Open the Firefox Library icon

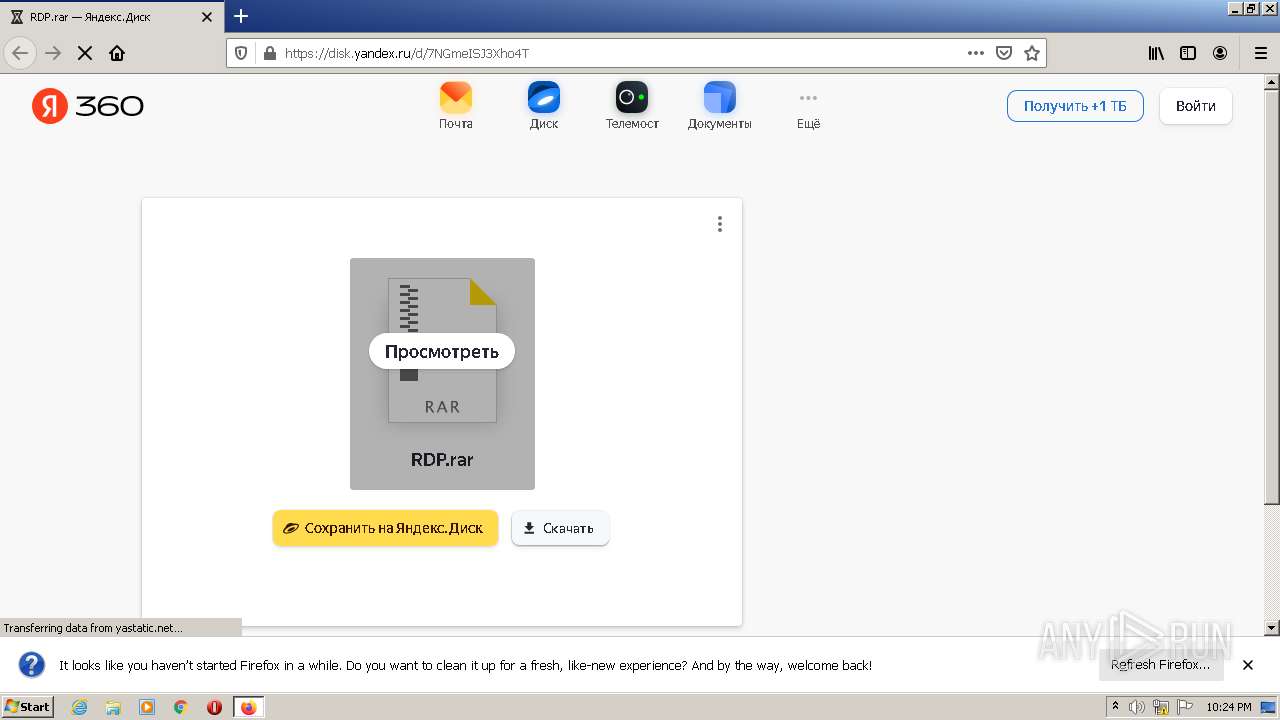(x=1156, y=53)
